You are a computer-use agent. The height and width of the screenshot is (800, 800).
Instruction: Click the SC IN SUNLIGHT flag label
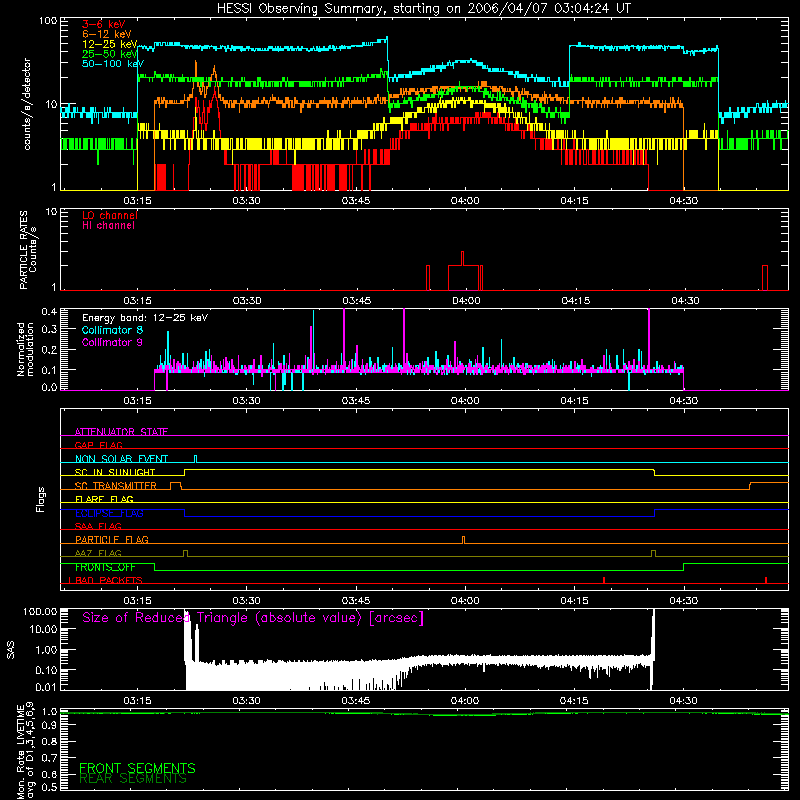click(115, 472)
